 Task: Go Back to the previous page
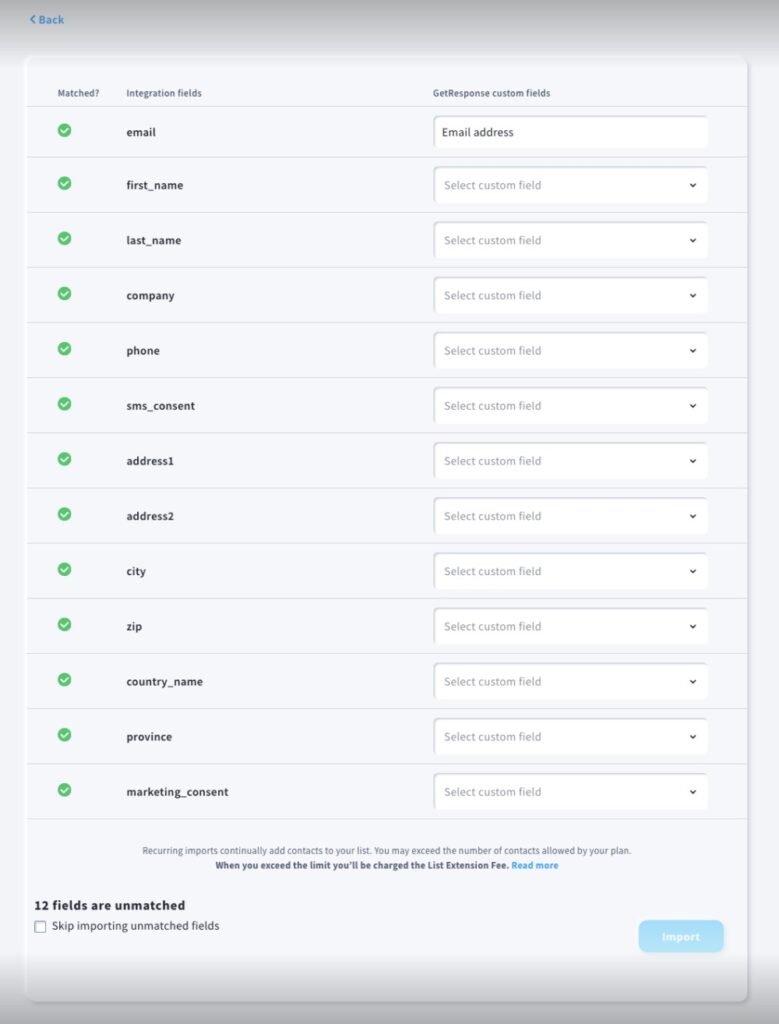coord(46,20)
